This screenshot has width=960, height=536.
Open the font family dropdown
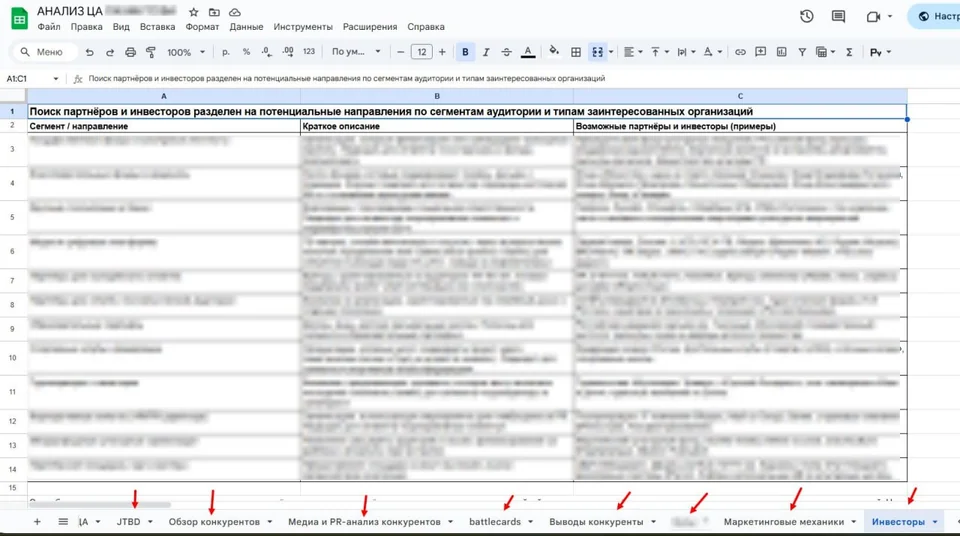[x=356, y=52]
